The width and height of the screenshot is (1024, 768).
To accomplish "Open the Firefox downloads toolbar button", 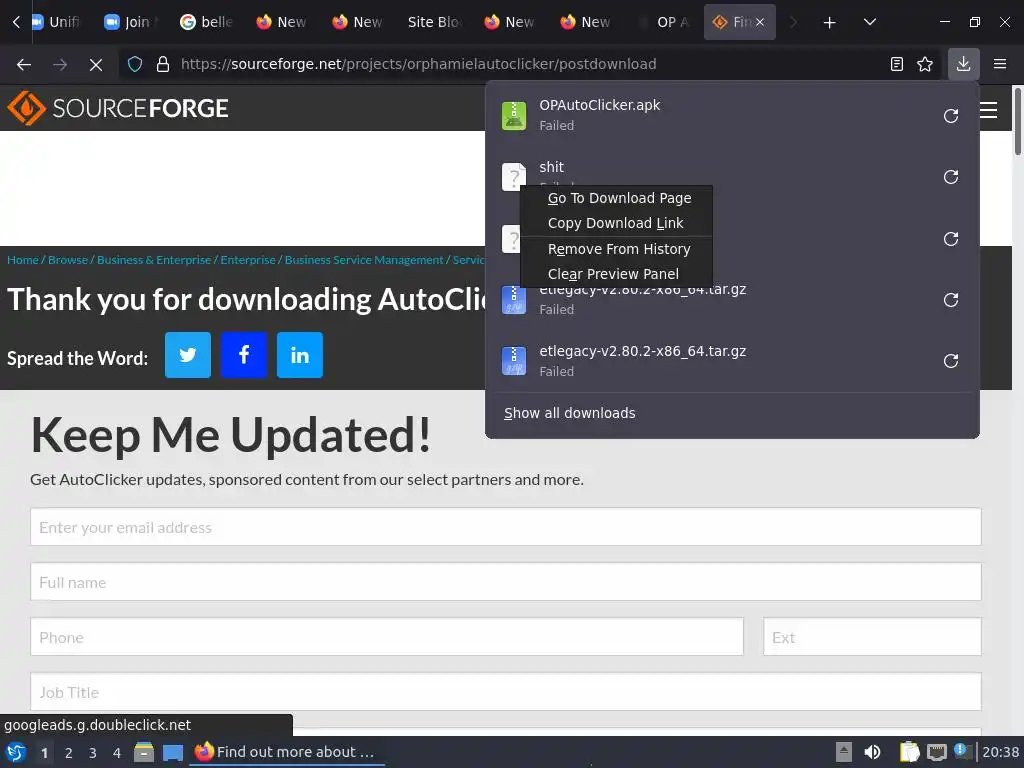I will click(963, 64).
